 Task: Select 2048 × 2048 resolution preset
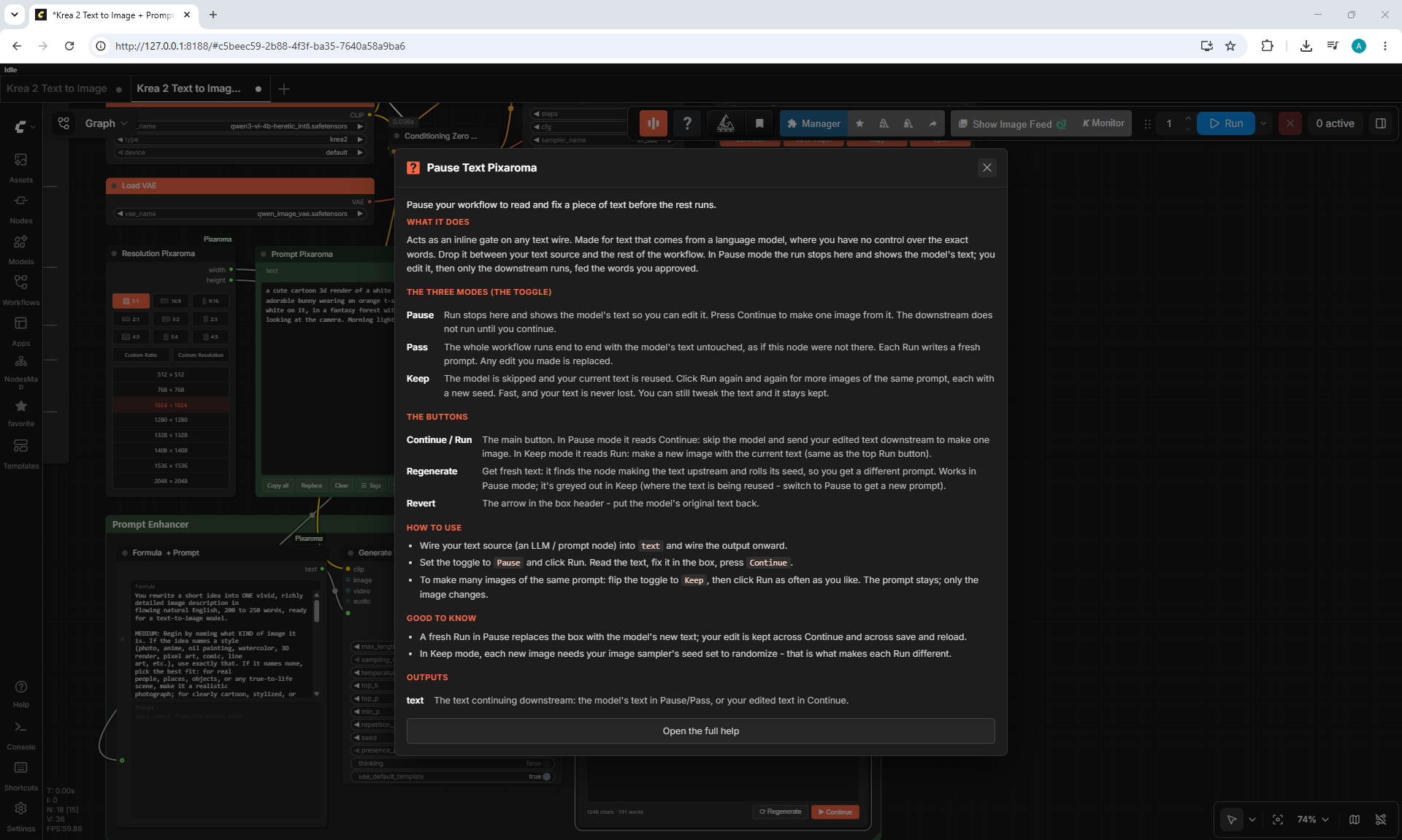tap(171, 481)
